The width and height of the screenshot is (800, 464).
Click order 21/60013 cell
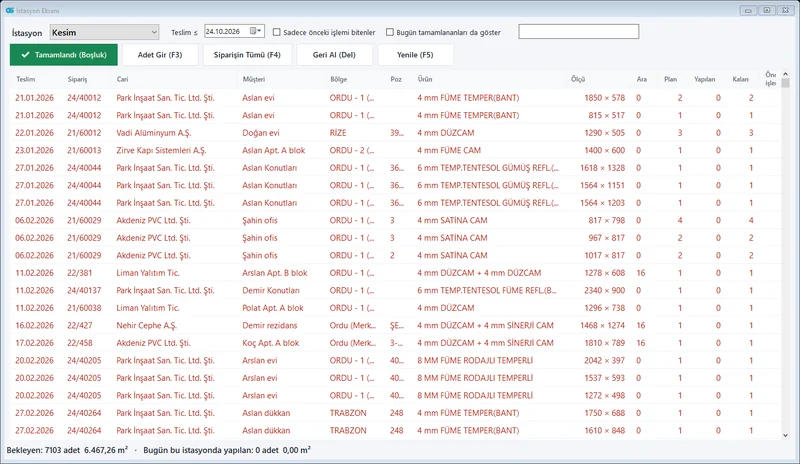coord(84,150)
